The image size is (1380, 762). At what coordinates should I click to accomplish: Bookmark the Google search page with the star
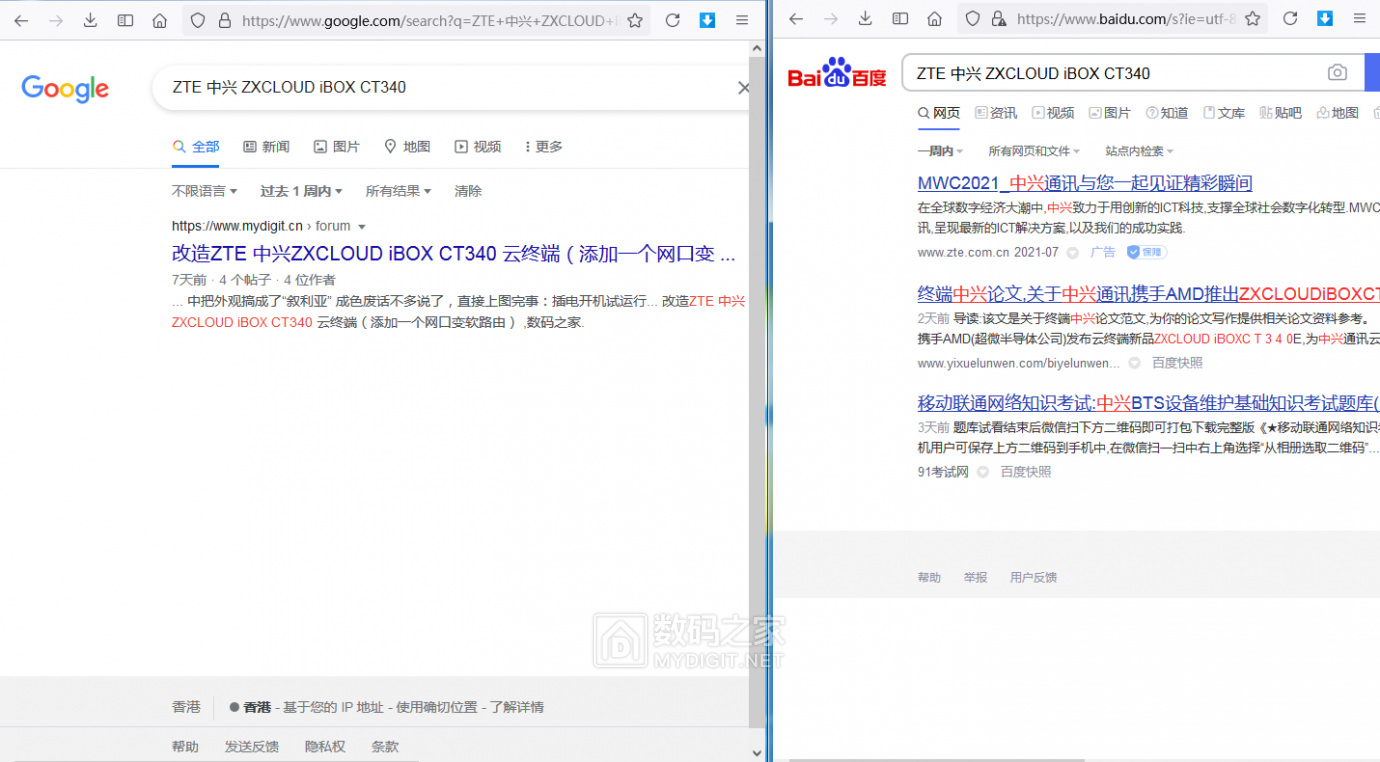coord(635,20)
